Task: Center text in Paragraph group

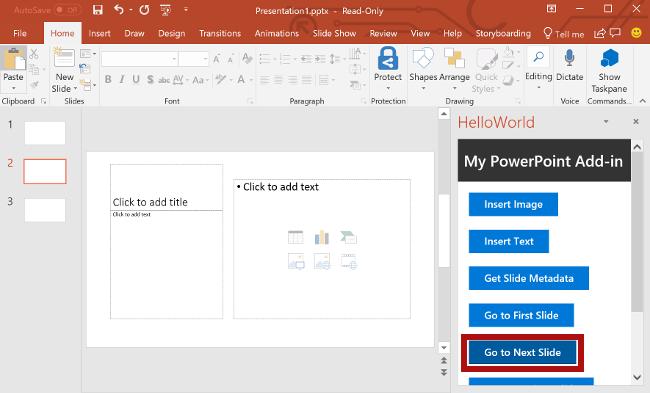Action: [279, 80]
